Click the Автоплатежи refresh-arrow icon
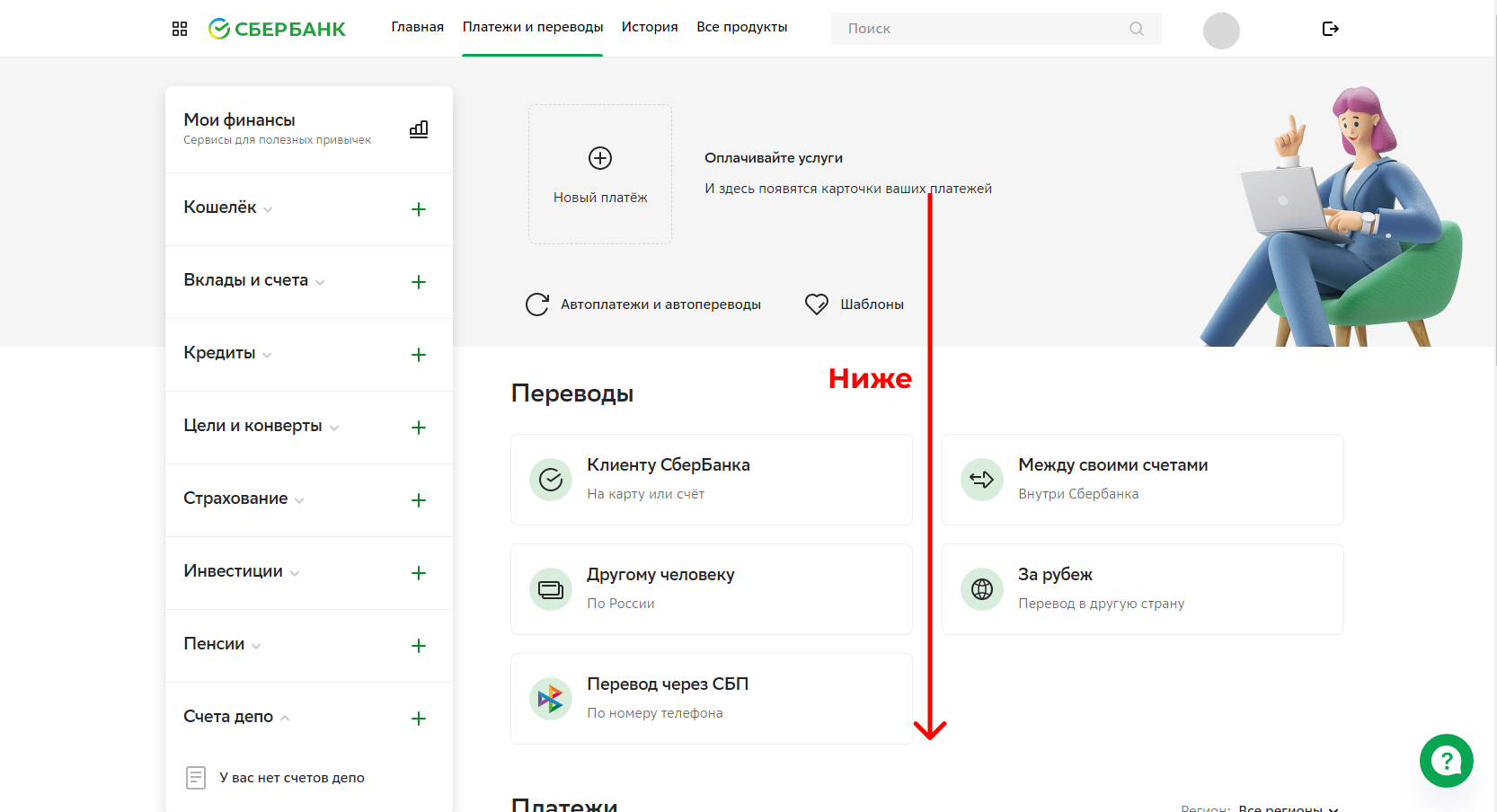Image resolution: width=1497 pixels, height=812 pixels. pyautogui.click(x=537, y=304)
